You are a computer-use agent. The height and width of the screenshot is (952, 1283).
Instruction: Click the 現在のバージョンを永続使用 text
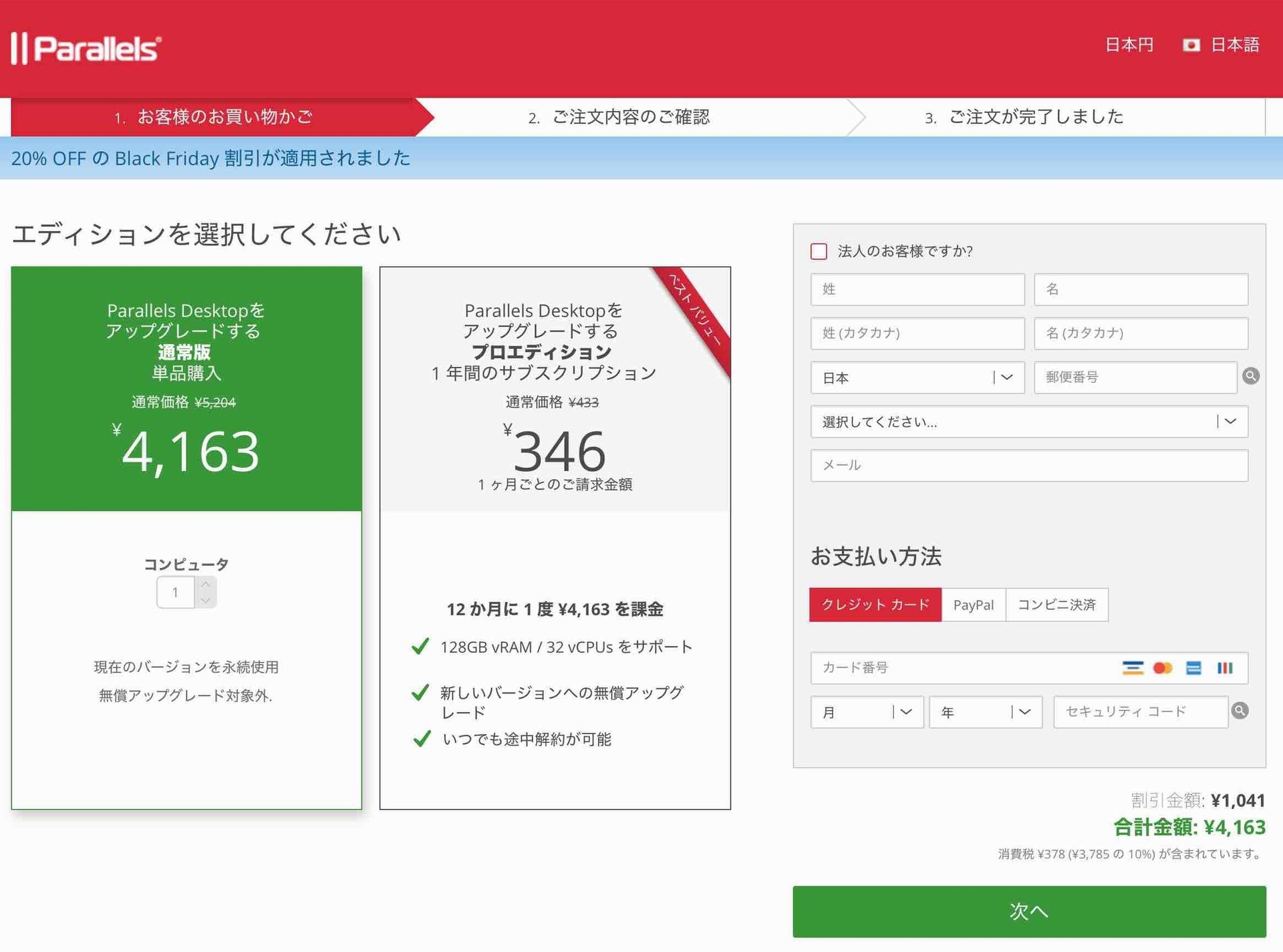tap(186, 667)
